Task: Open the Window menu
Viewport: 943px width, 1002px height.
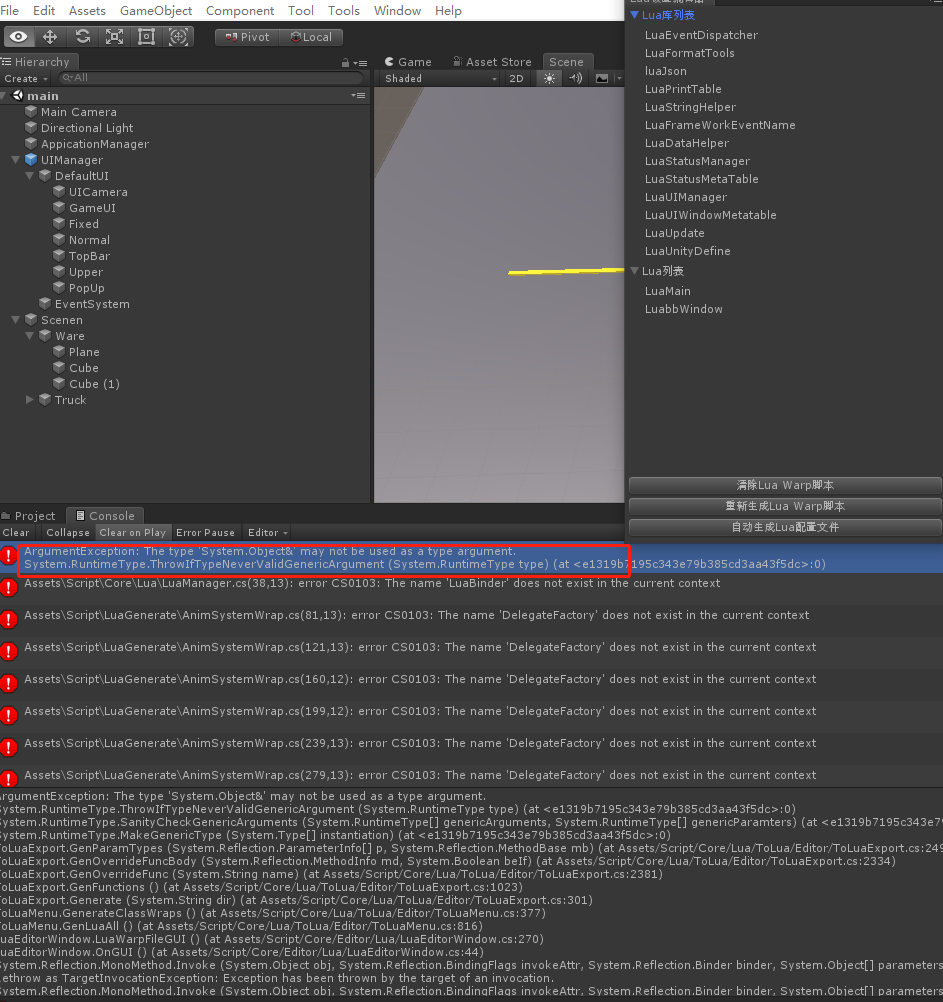Action: (397, 11)
